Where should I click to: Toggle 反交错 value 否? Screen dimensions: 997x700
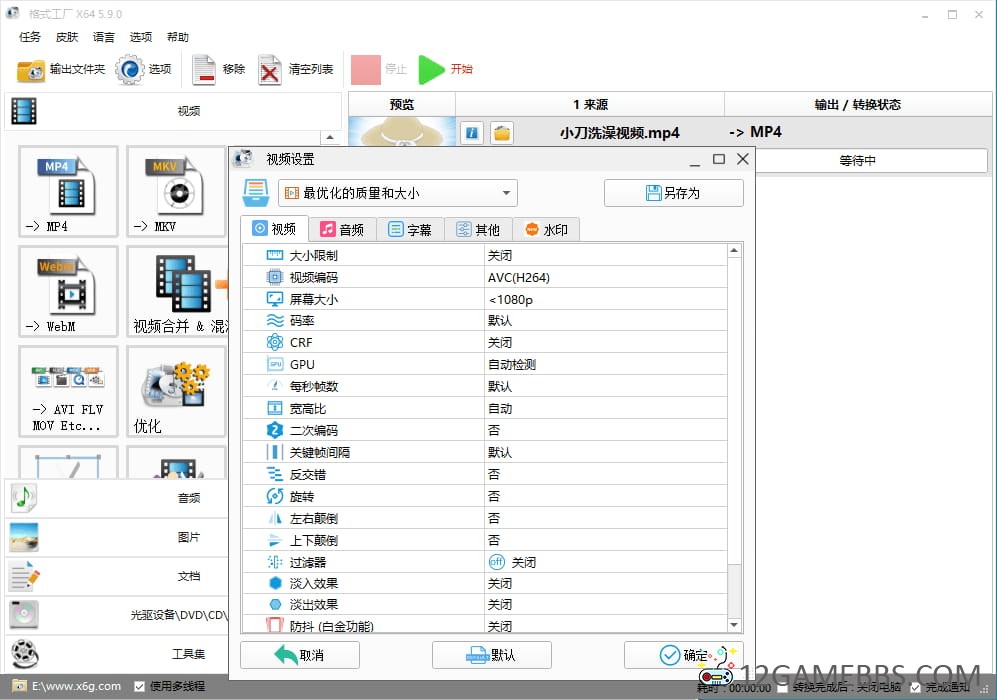point(606,474)
